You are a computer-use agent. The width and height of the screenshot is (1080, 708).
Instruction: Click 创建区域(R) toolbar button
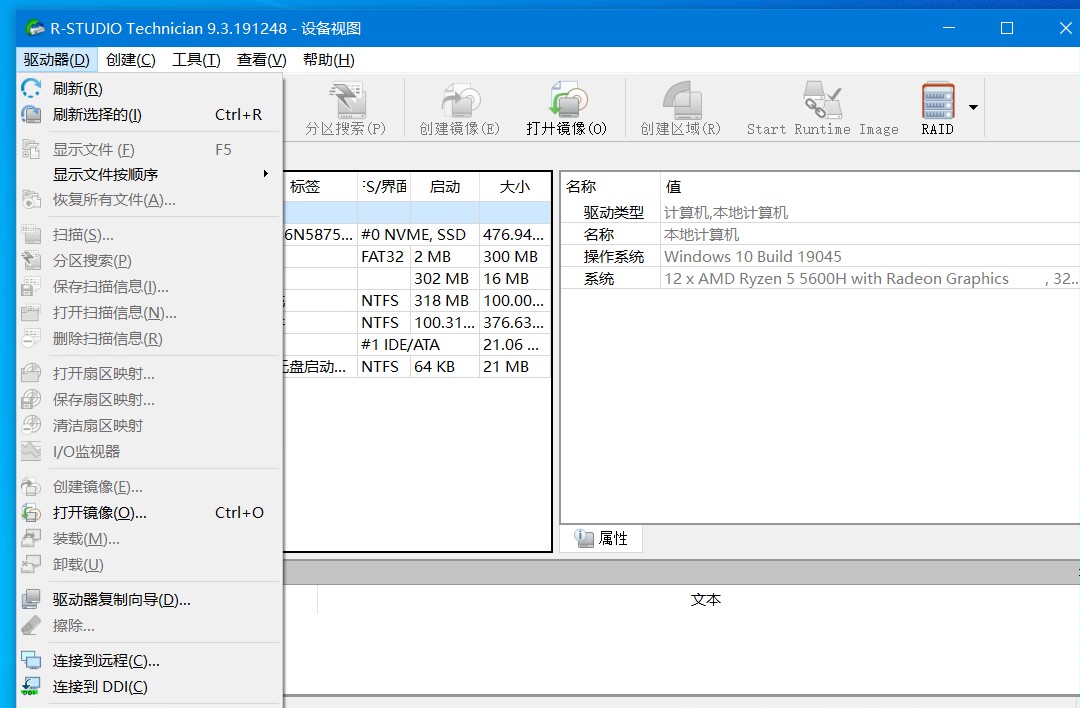point(681,108)
